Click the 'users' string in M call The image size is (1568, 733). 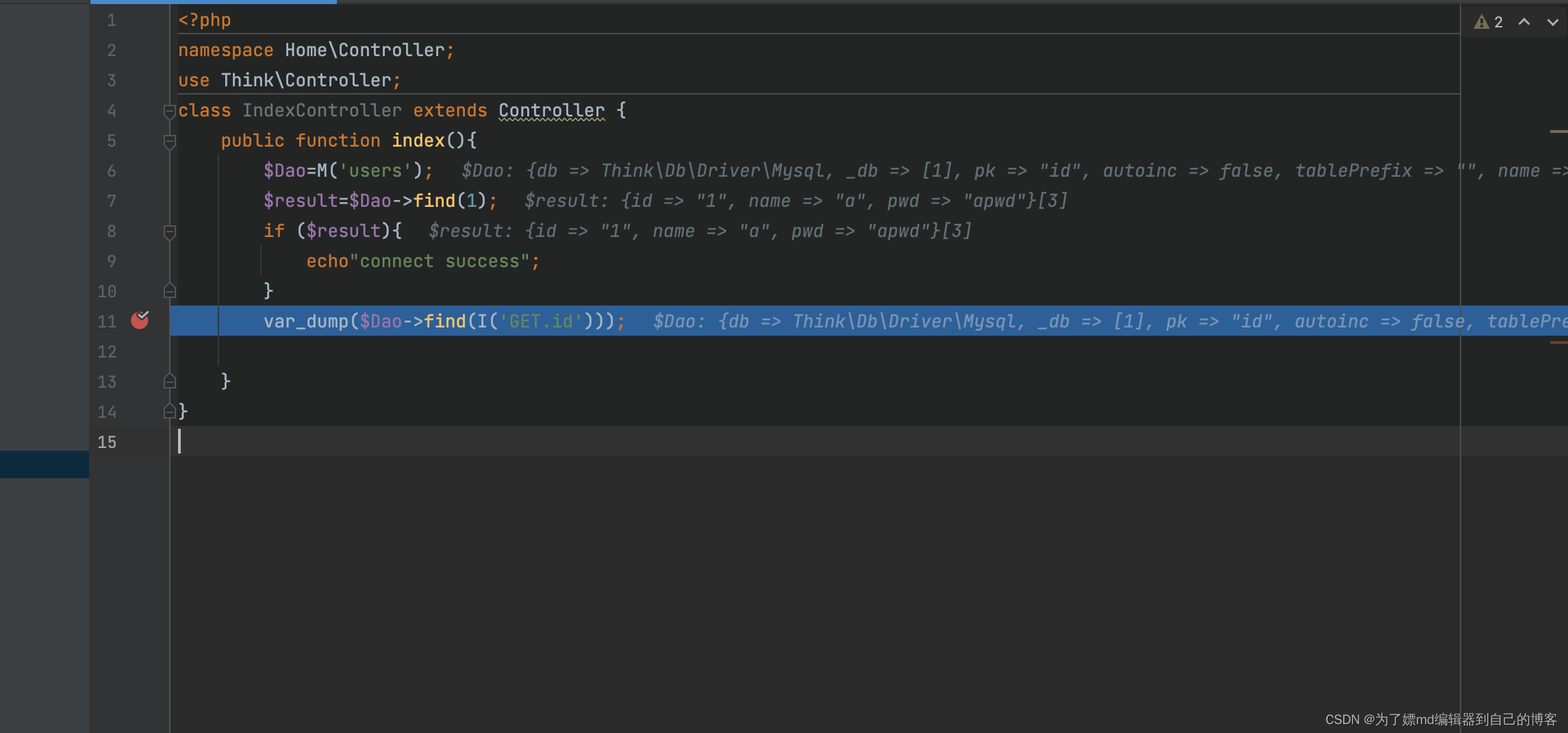pyautogui.click(x=375, y=171)
